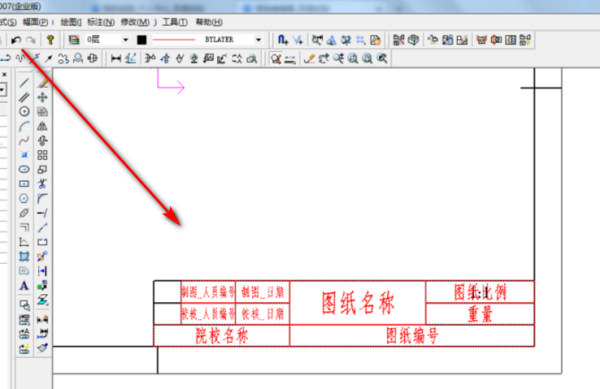Select the Mirror tool
The width and height of the screenshot is (600, 389).
[42, 126]
